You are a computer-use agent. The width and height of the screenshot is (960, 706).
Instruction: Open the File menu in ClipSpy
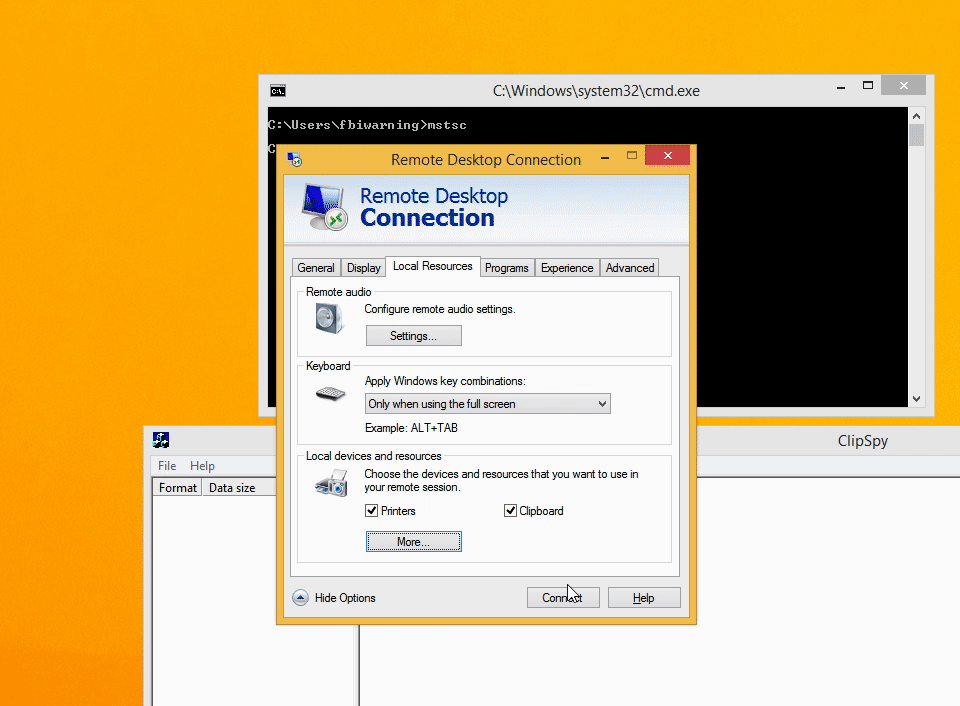167,465
